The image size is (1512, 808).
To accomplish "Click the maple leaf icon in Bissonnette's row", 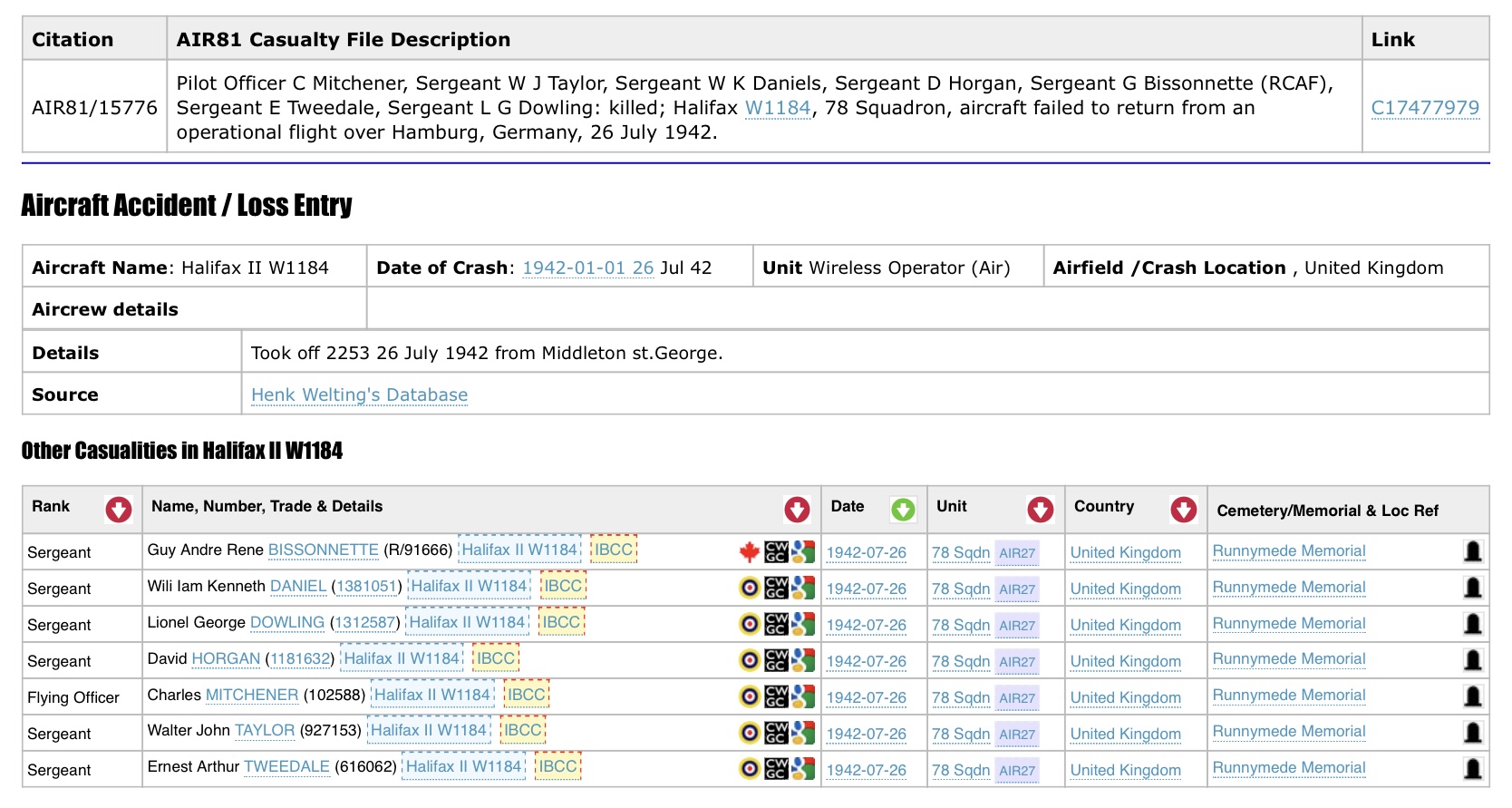I will coord(749,551).
